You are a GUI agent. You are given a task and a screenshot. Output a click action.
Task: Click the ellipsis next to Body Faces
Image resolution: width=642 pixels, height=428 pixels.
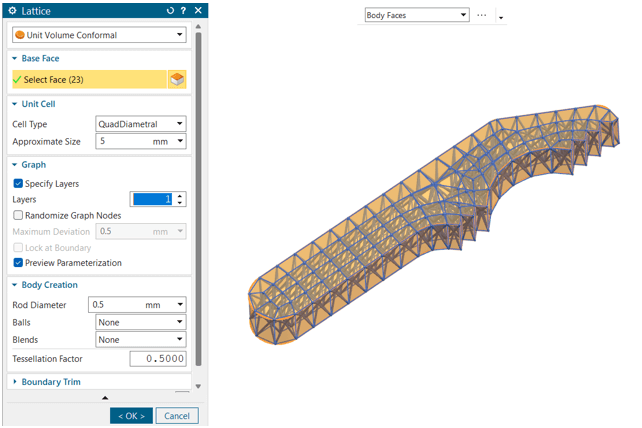coord(482,15)
